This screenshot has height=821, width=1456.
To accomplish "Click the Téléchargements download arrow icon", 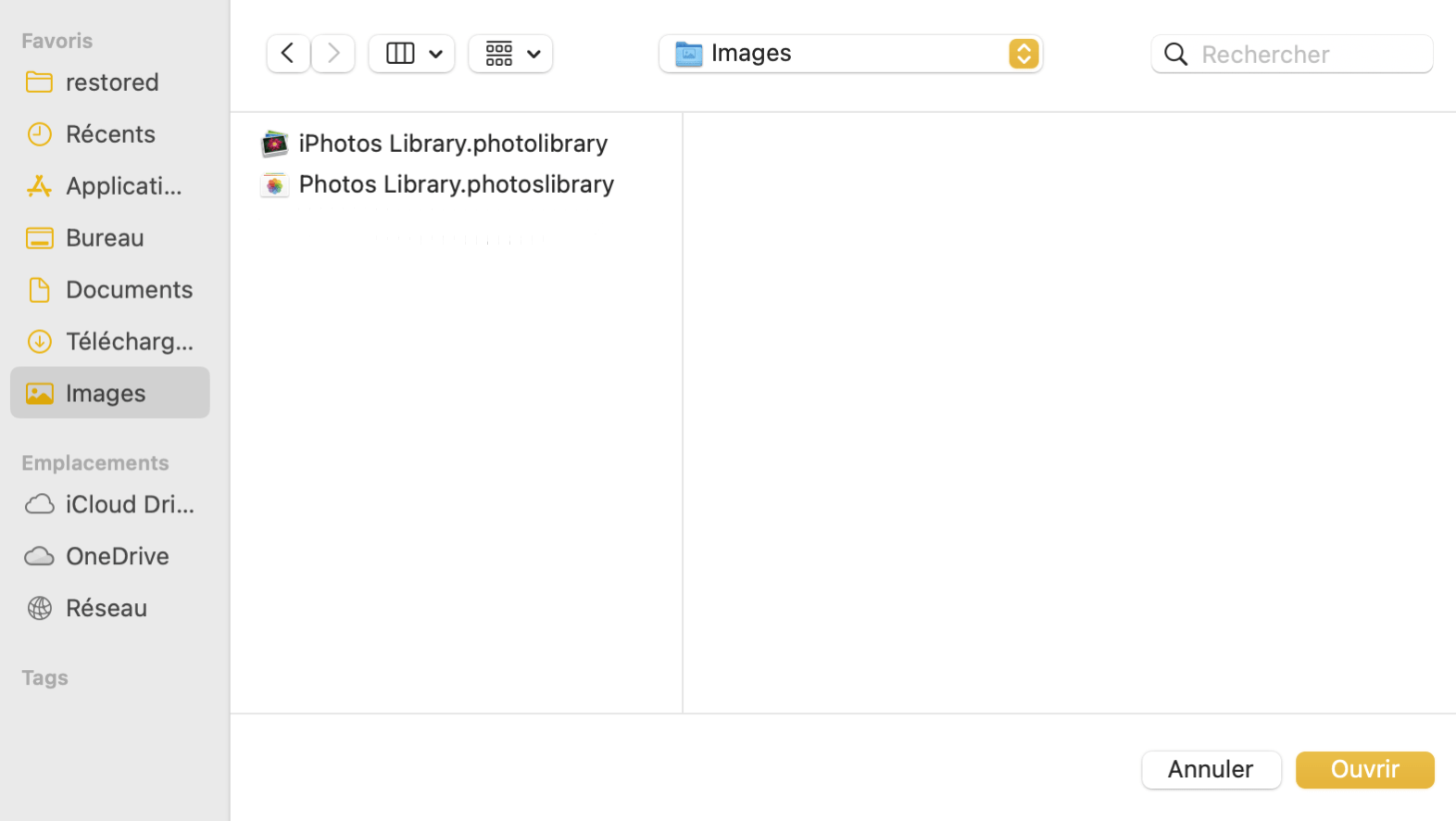I will [x=39, y=342].
